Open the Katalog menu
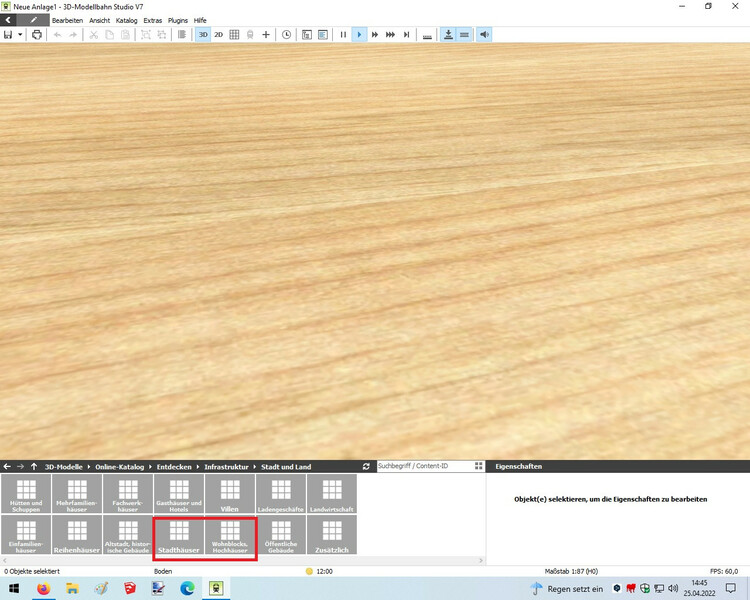Image resolution: width=750 pixels, height=600 pixels. (126, 20)
